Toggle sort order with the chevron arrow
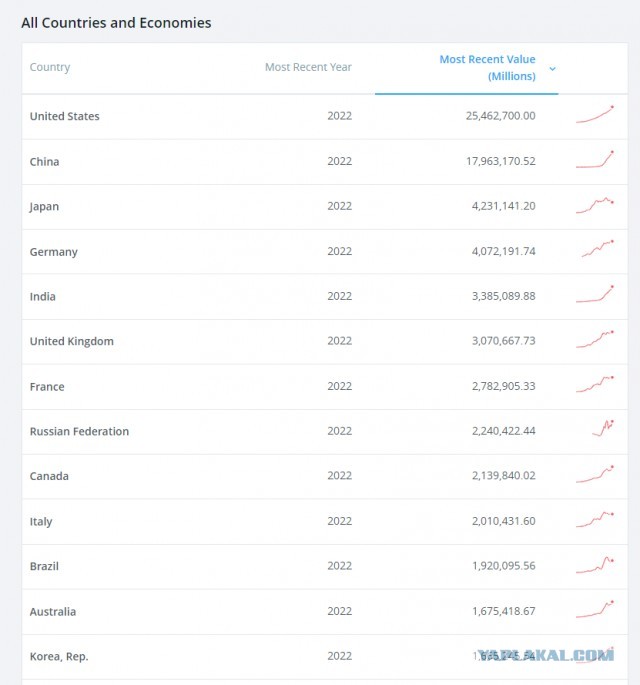Image resolution: width=640 pixels, height=685 pixels. pyautogui.click(x=552, y=69)
